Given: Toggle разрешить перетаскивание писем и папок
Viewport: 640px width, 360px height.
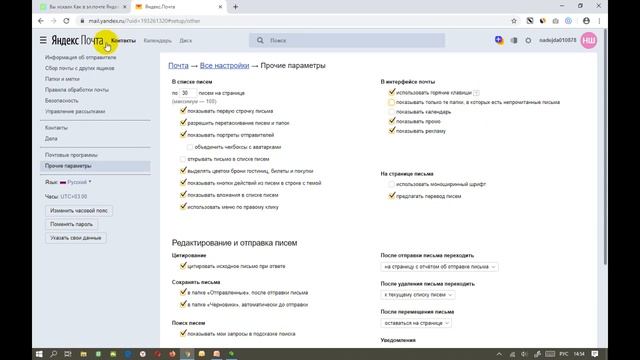Looking at the screenshot, I should [183, 122].
